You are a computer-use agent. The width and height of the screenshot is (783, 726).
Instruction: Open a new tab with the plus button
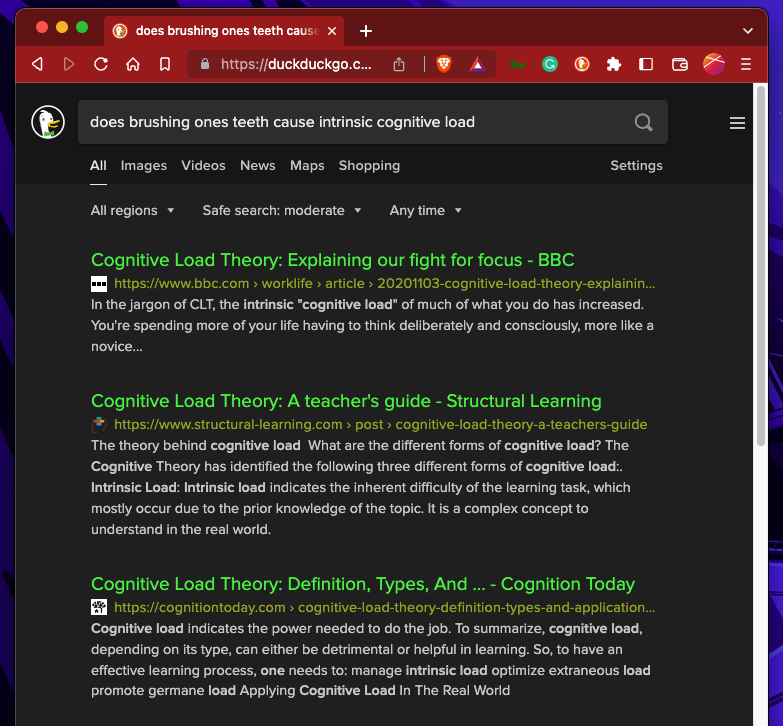tap(366, 31)
